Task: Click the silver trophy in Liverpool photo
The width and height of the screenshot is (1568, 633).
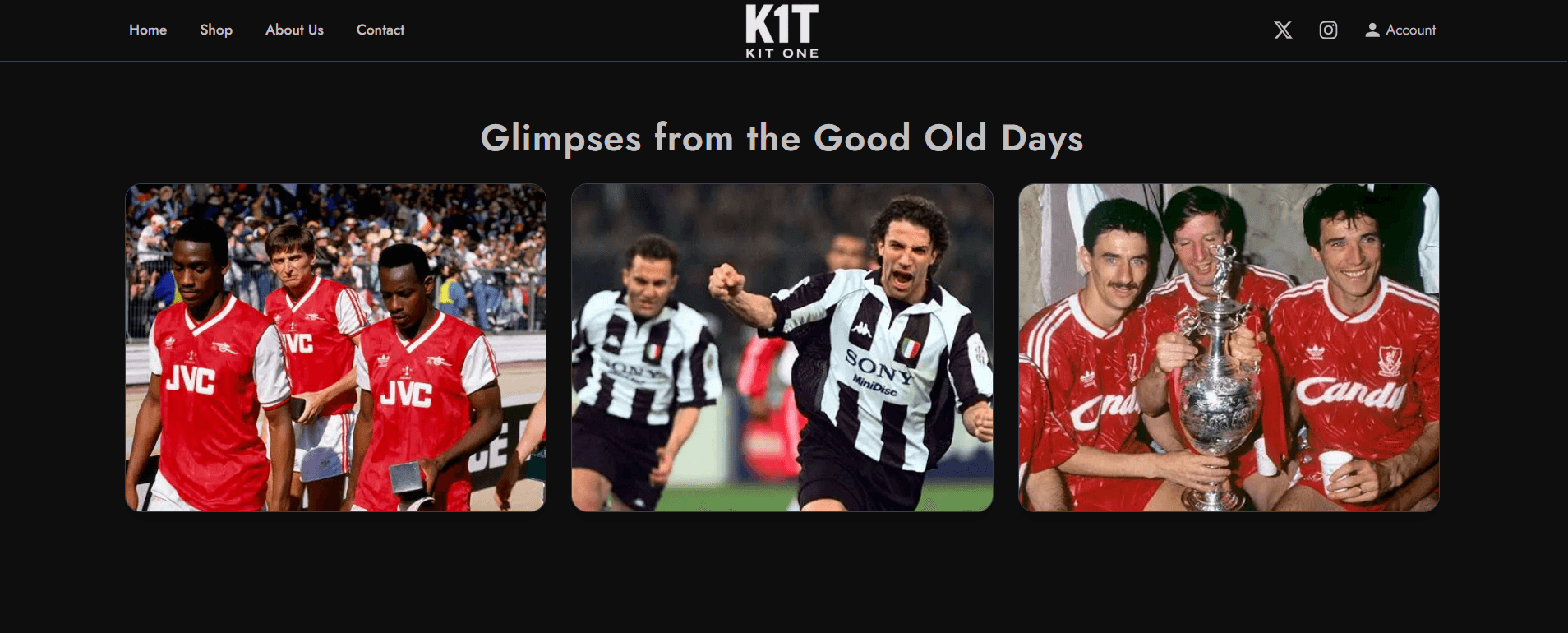Action: click(1217, 378)
